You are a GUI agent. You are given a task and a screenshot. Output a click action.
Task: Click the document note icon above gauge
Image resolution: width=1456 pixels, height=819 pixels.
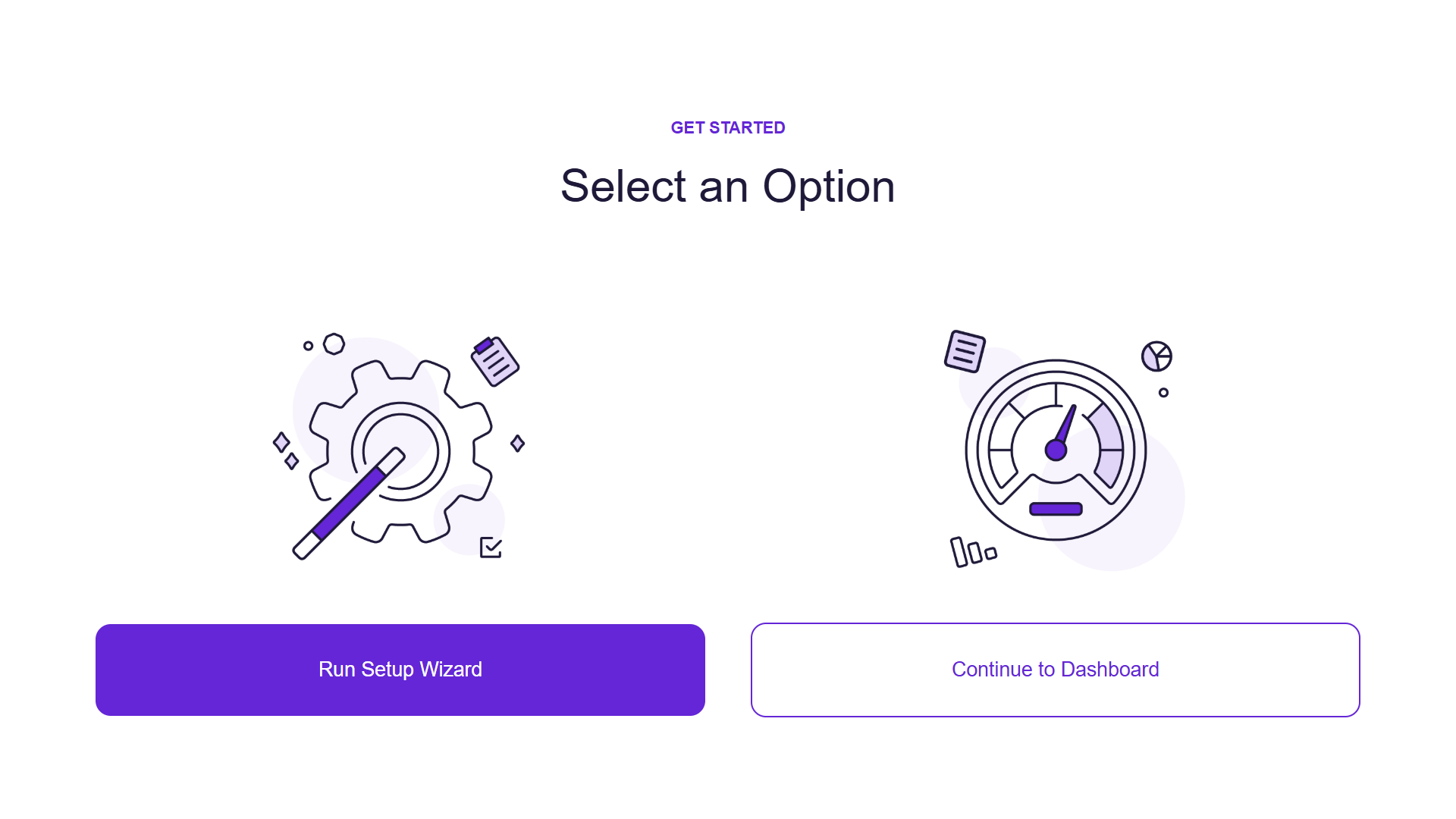pos(965,351)
